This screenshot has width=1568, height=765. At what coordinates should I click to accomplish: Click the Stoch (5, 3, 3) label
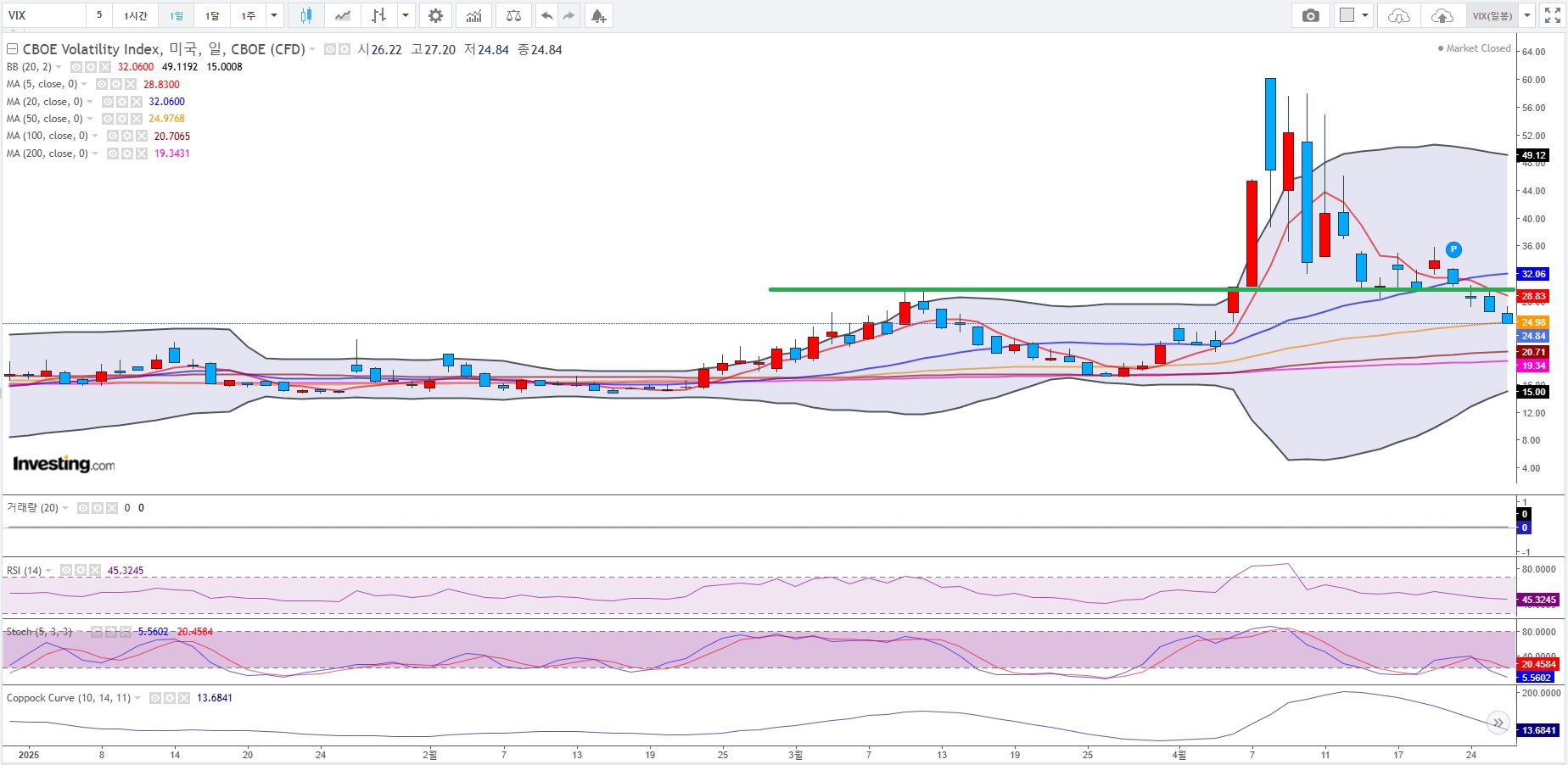pos(39,632)
